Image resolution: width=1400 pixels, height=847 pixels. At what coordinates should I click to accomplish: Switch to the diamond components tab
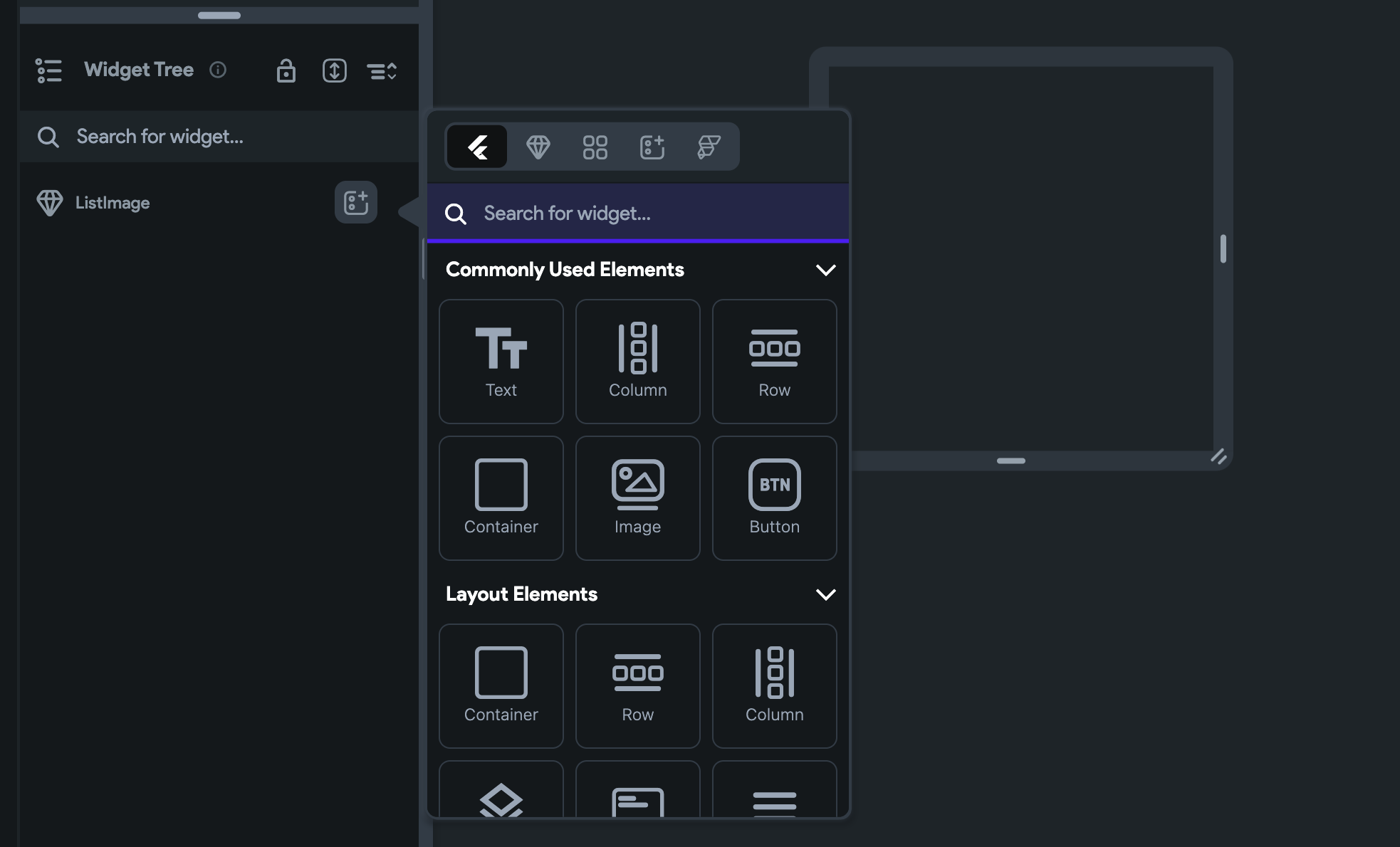tap(538, 147)
